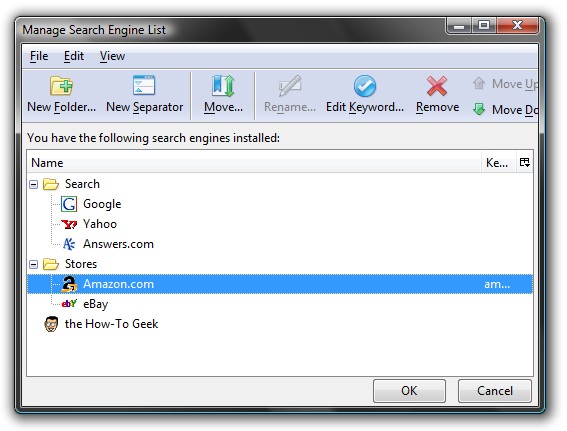This screenshot has height=431, width=567.
Task: Open the column picker icon
Action: (525, 162)
